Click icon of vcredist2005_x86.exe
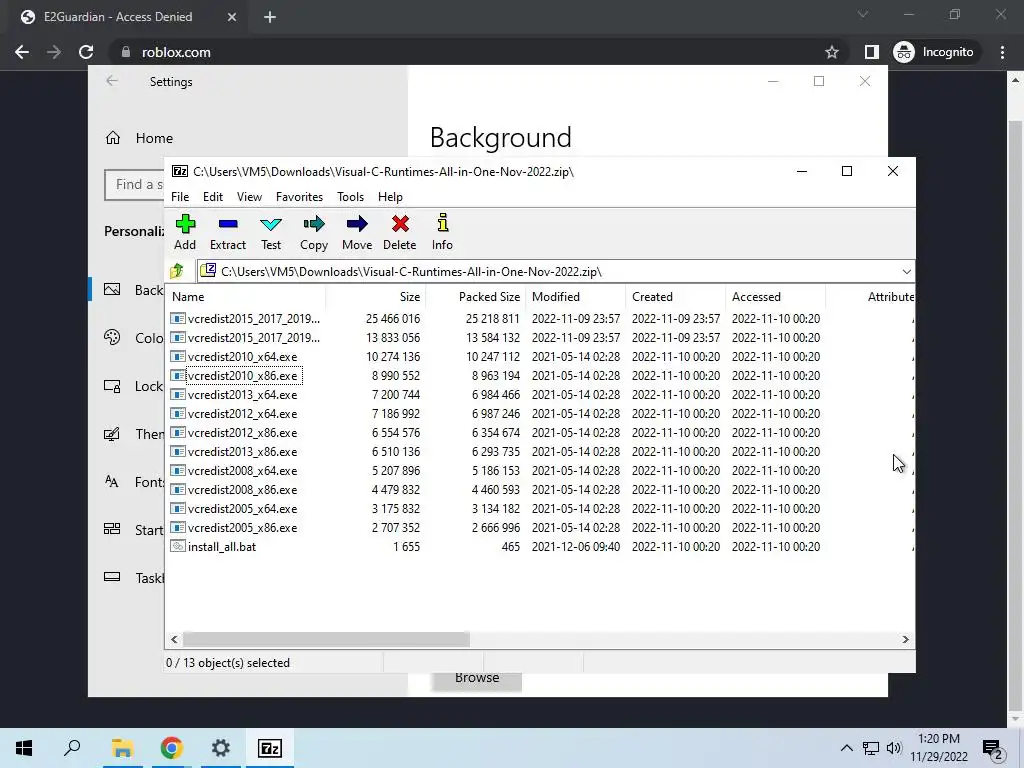1024x768 pixels. [x=178, y=528]
